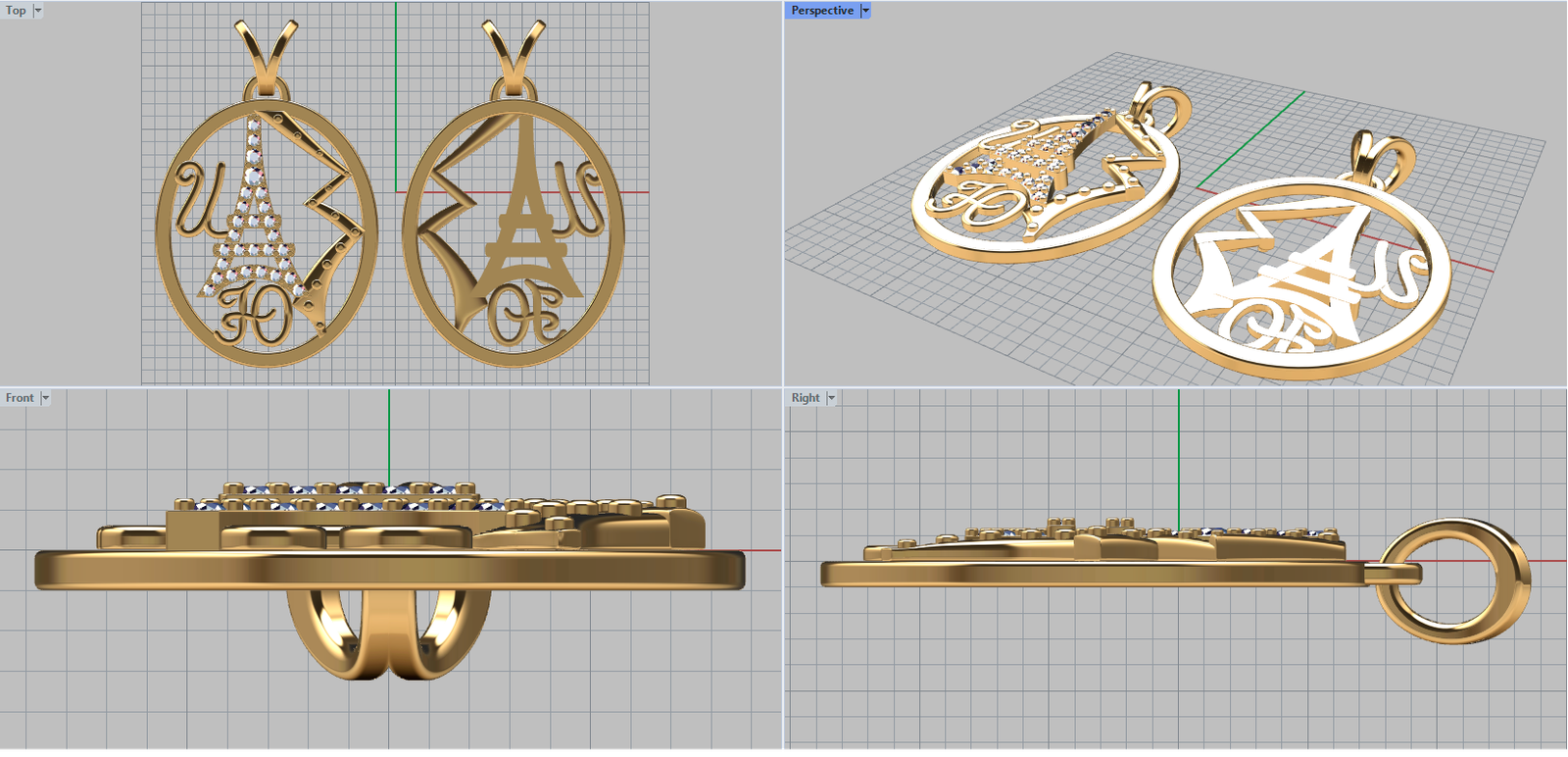Screen dimensions: 1568x757
Task: Expand the Right viewport dropdown arrow
Action: pos(832,398)
